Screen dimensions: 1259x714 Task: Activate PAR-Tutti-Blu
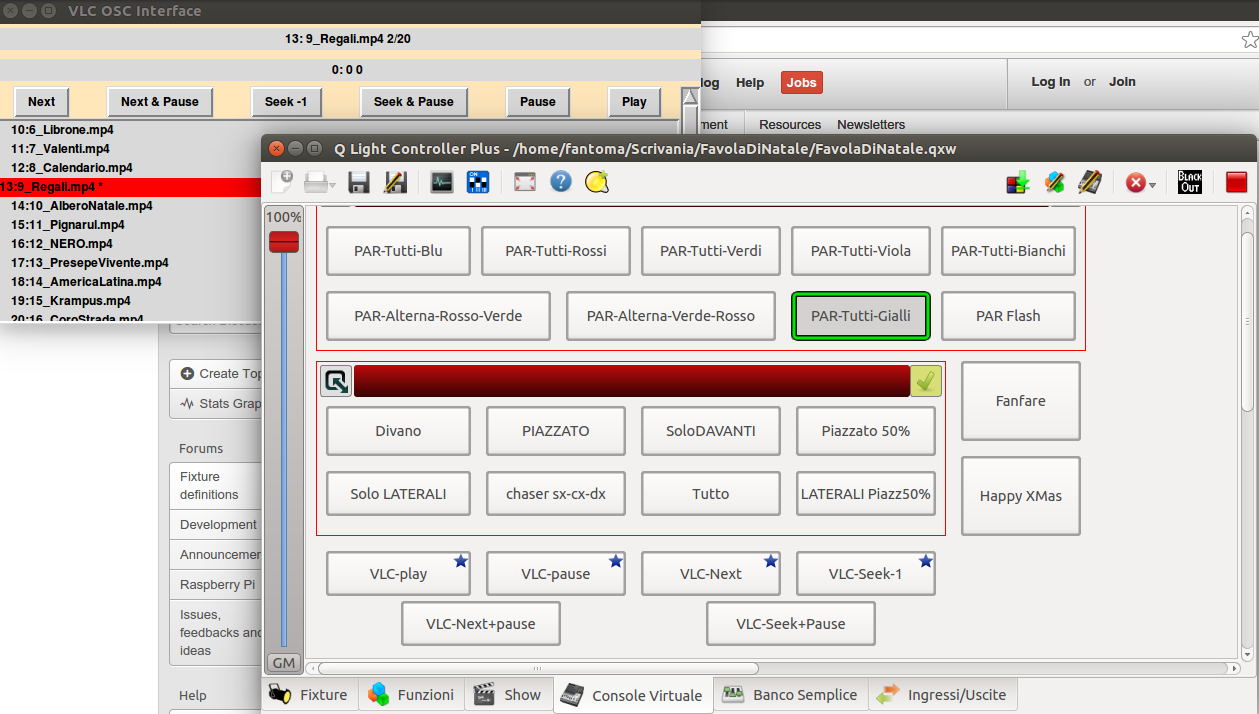click(398, 251)
